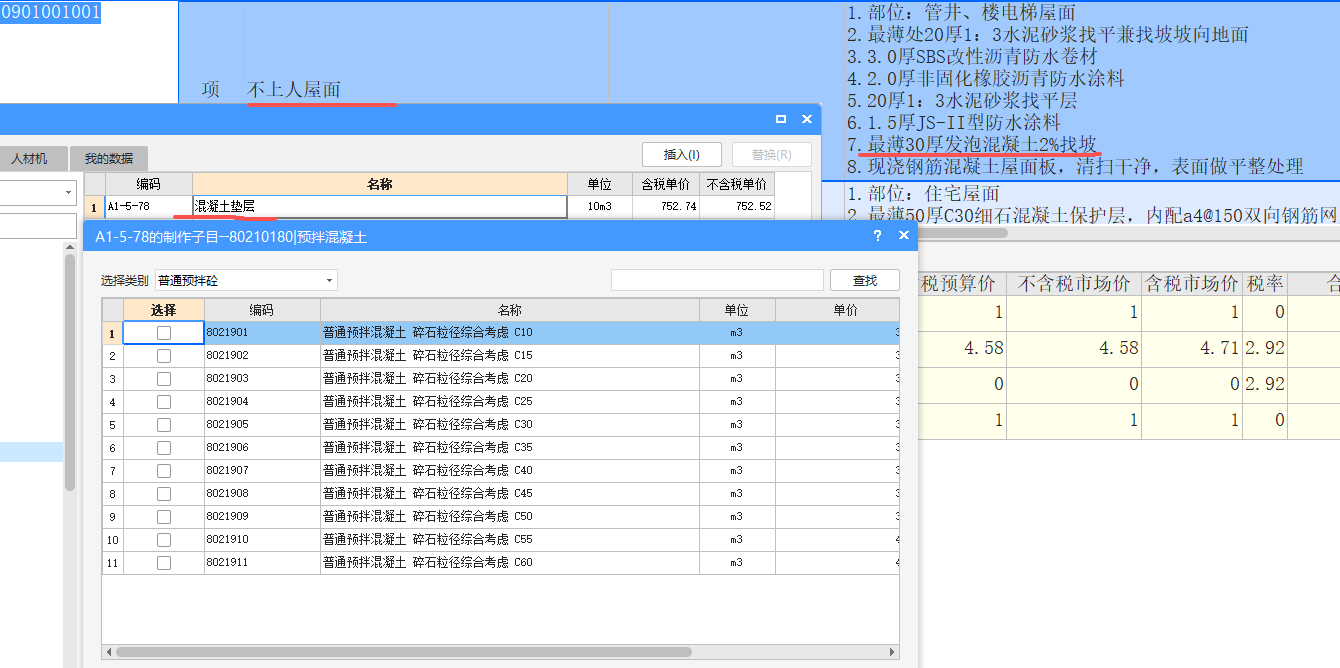Click the 查找 search button
This screenshot has width=1340, height=668.
coord(865,281)
